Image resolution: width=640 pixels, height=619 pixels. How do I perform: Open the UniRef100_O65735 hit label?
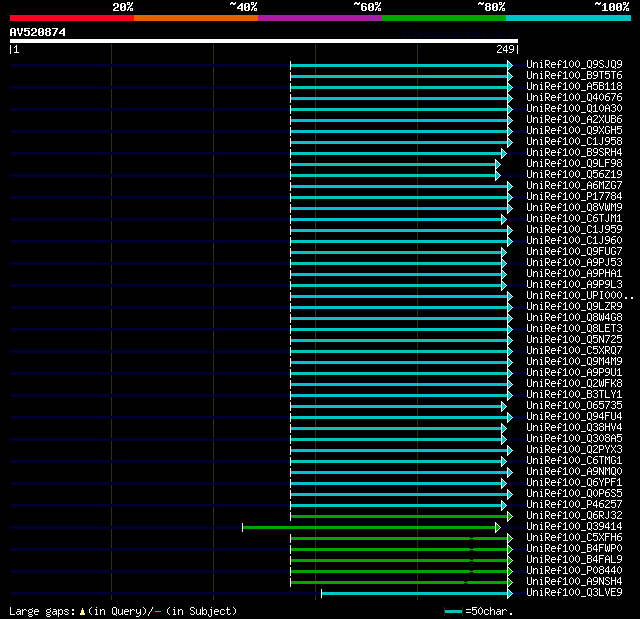574,406
